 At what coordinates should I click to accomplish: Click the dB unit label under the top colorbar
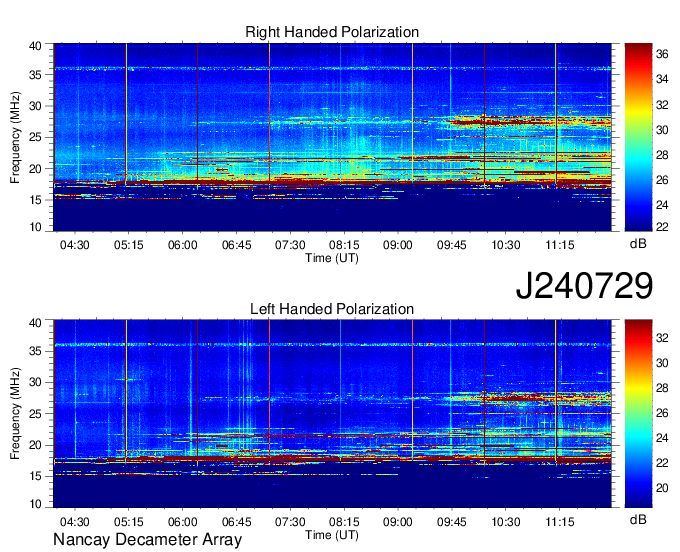(638, 244)
